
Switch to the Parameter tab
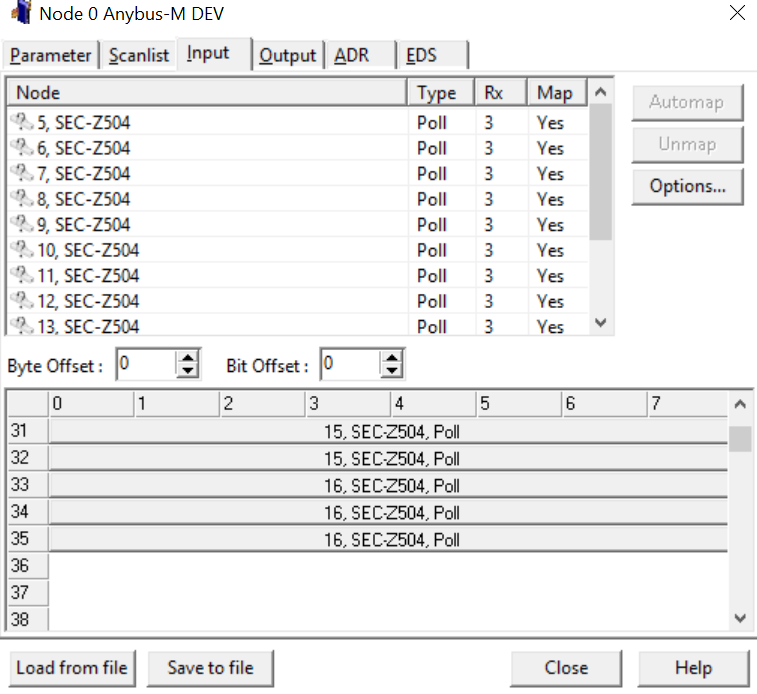tap(50, 56)
